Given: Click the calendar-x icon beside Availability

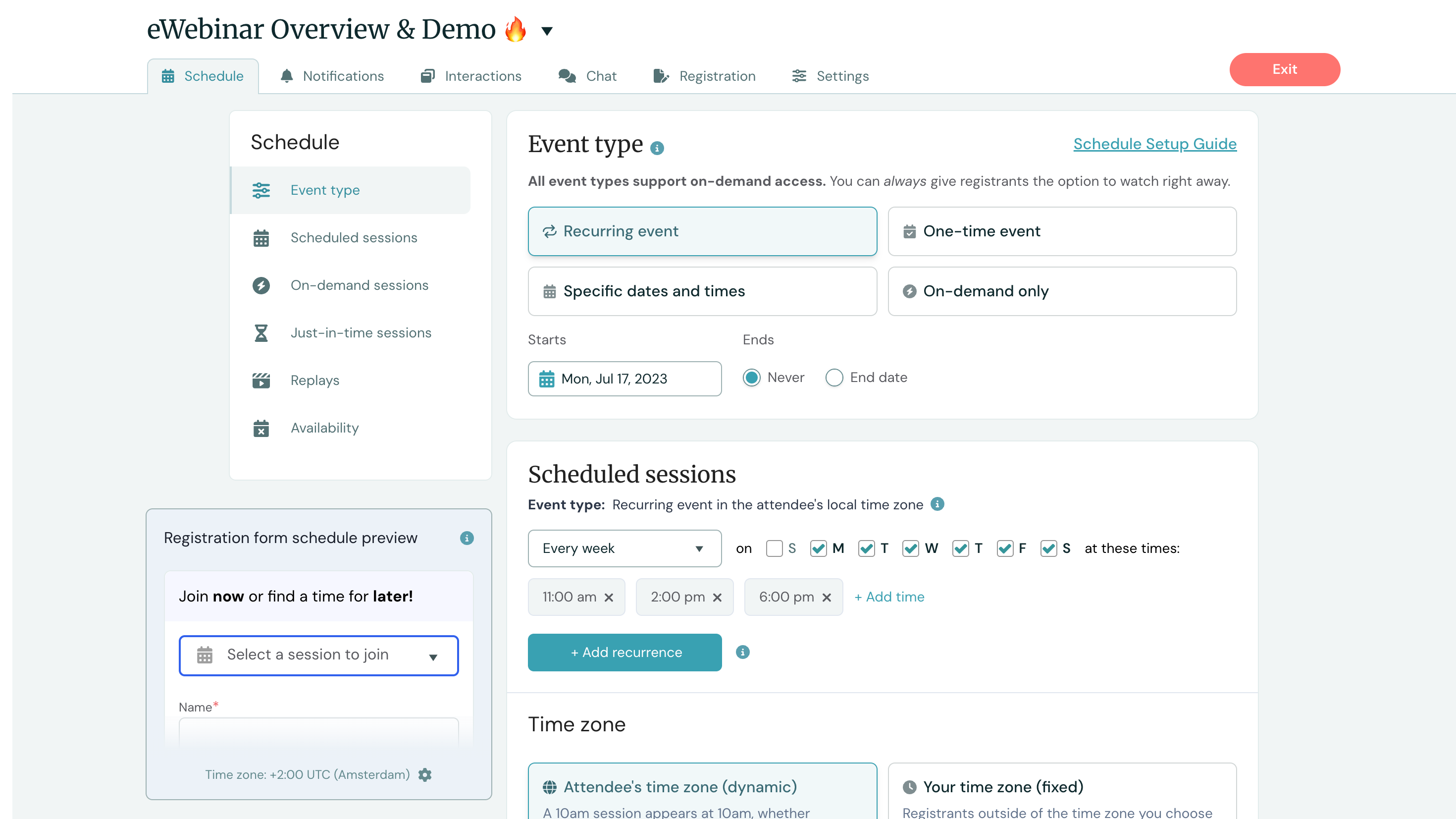Looking at the screenshot, I should 261,428.
